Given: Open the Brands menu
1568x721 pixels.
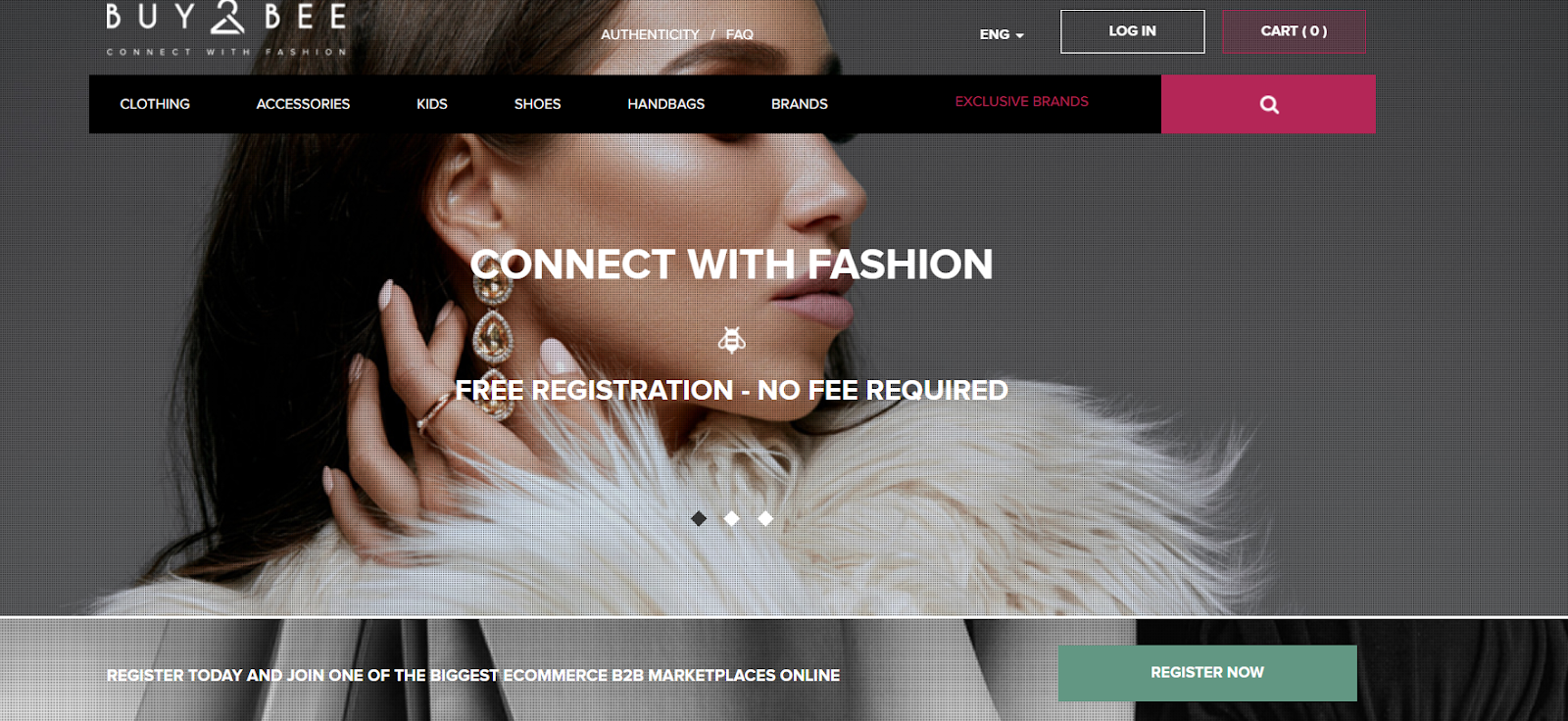Looking at the screenshot, I should coord(799,104).
